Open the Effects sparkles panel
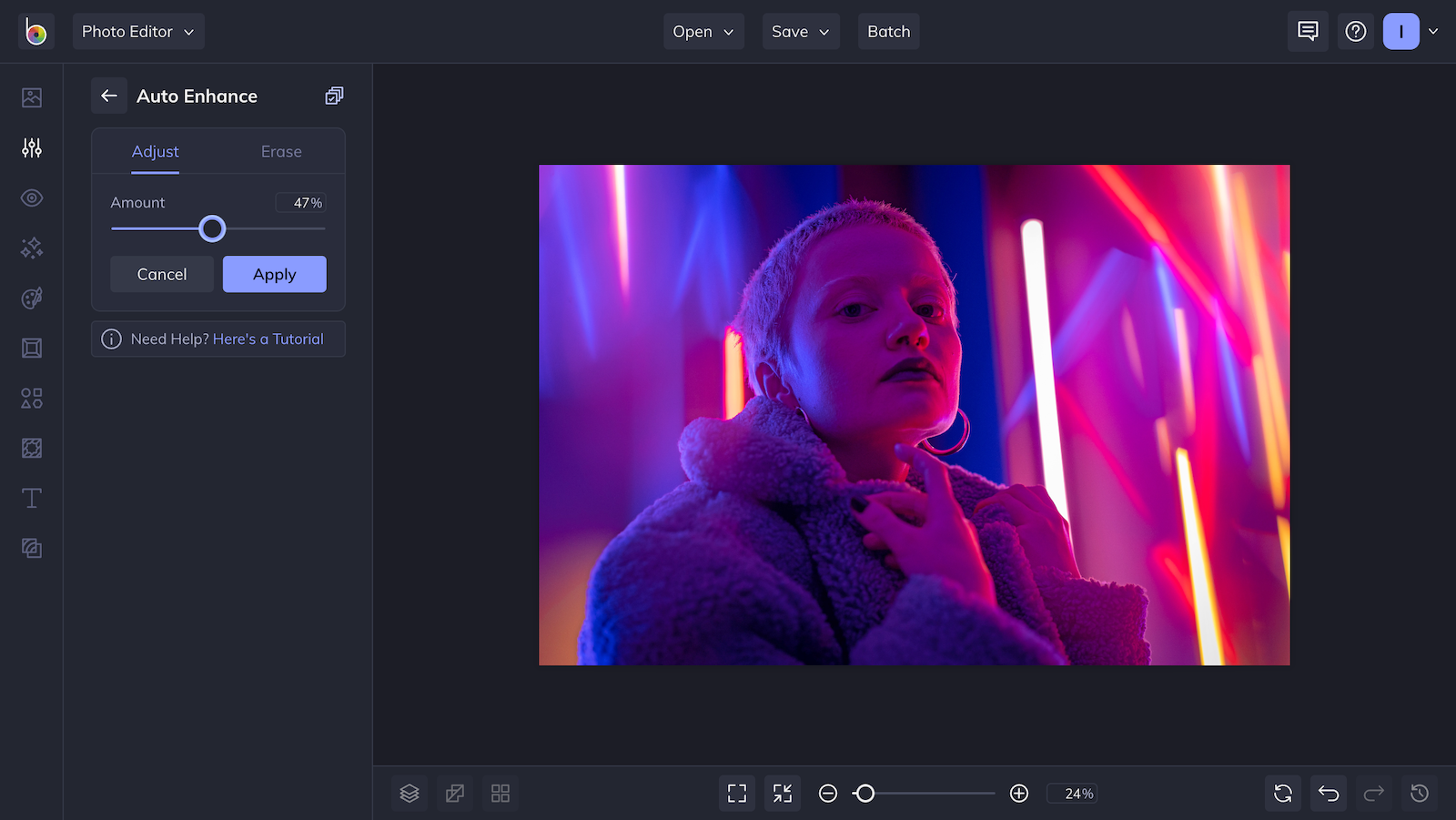The width and height of the screenshot is (1456, 820). 31,248
